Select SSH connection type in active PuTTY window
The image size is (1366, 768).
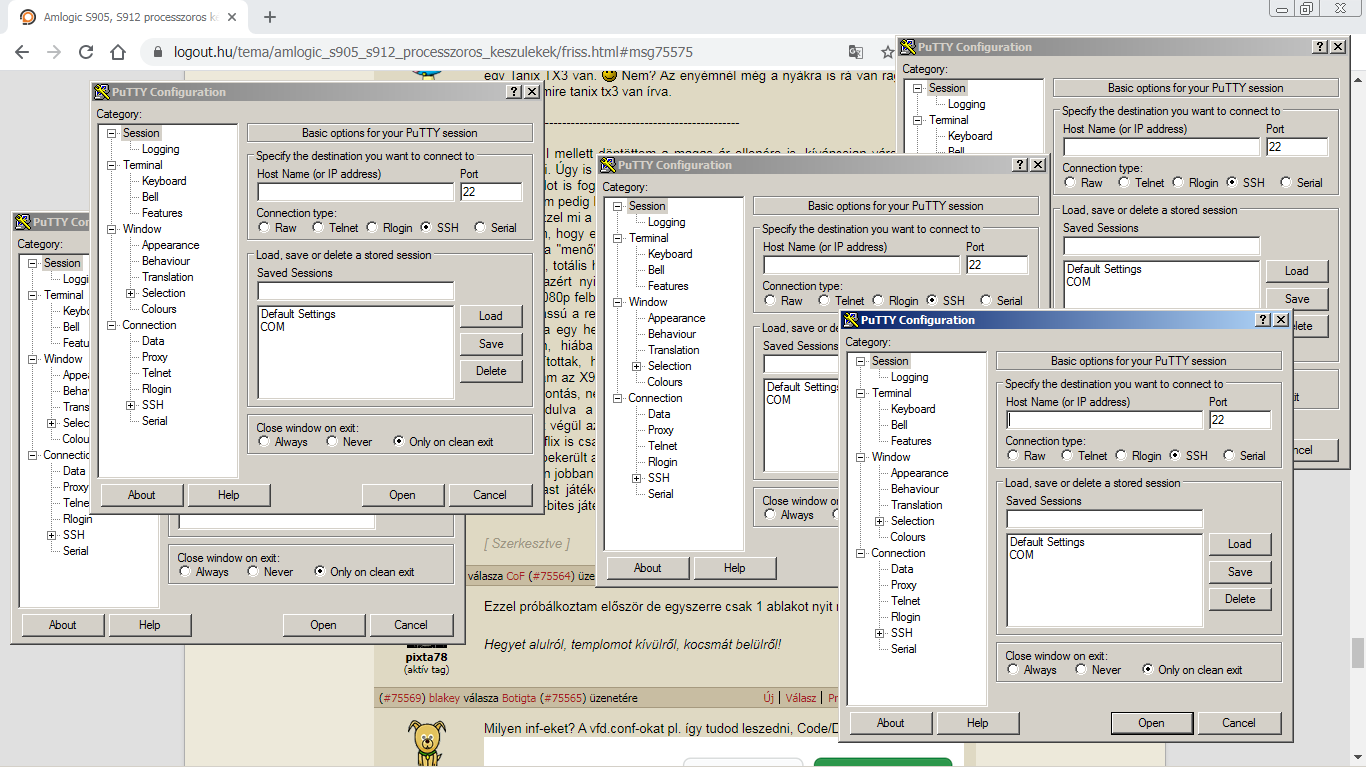pos(1176,456)
